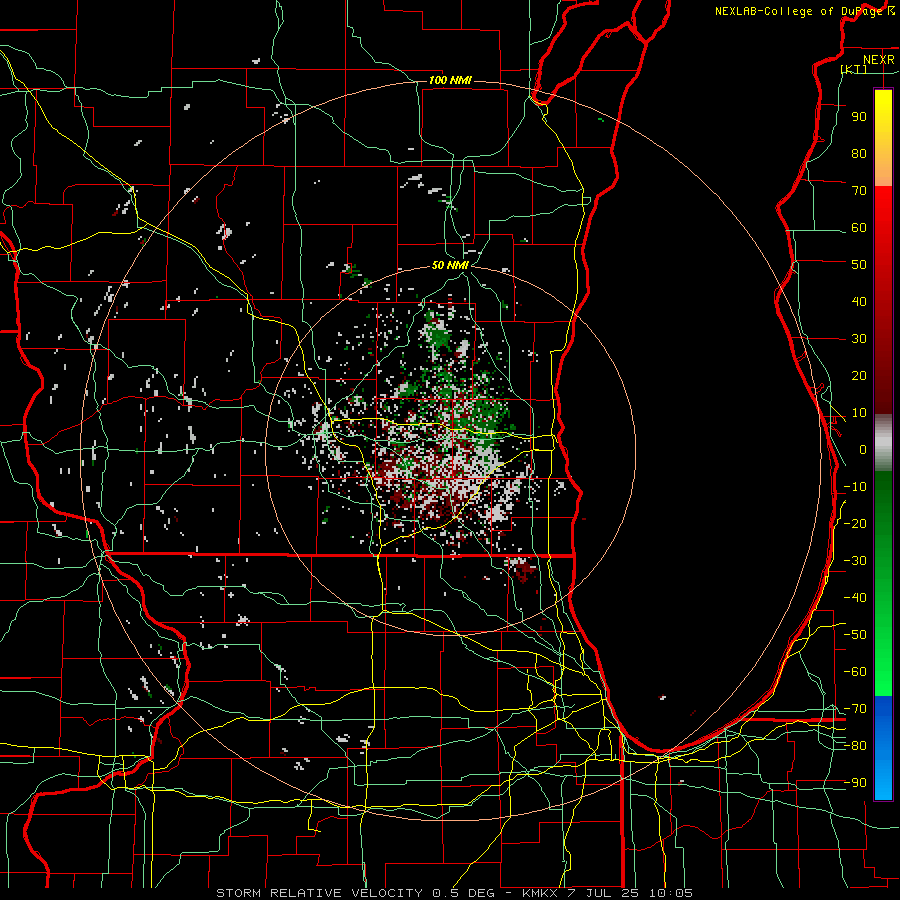Click the -30 scale label
Viewport: 900px width, 900px height.
[855, 561]
